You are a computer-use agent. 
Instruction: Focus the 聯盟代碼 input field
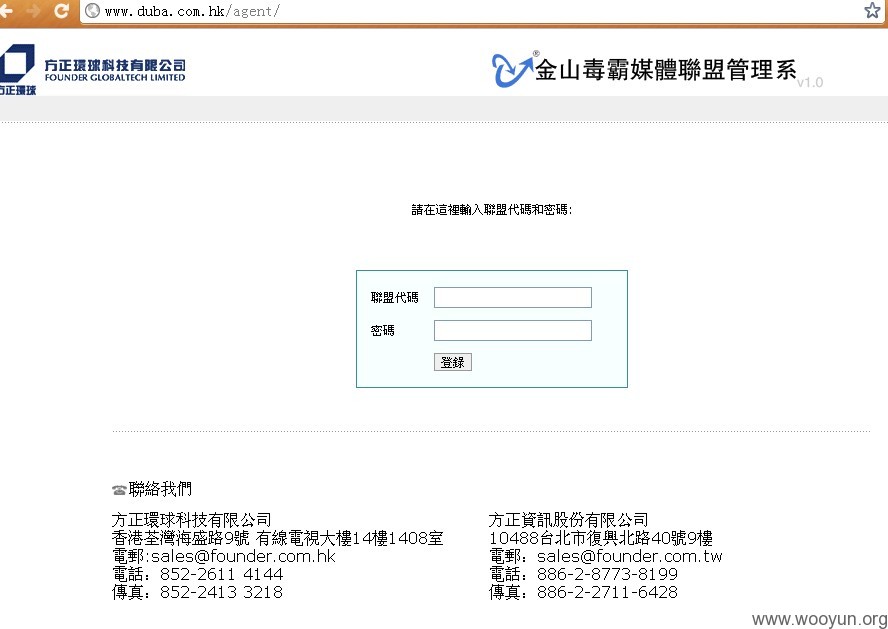click(513, 297)
